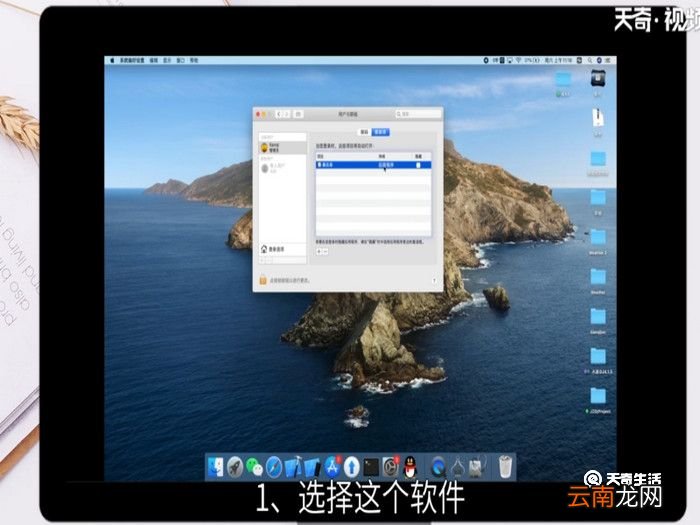Screen dimensions: 700x525
Task: Add a login item with plus button
Action: (319, 252)
